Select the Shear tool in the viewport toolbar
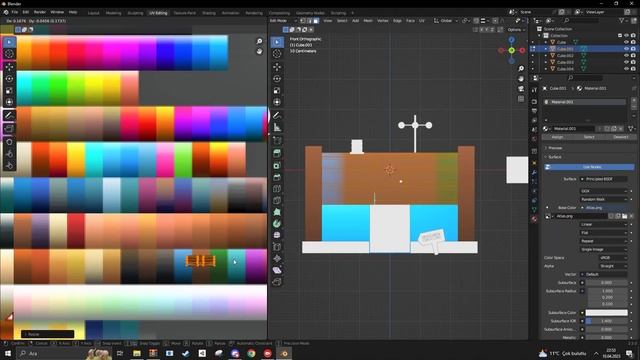This screenshot has width=640, height=360. [277, 270]
